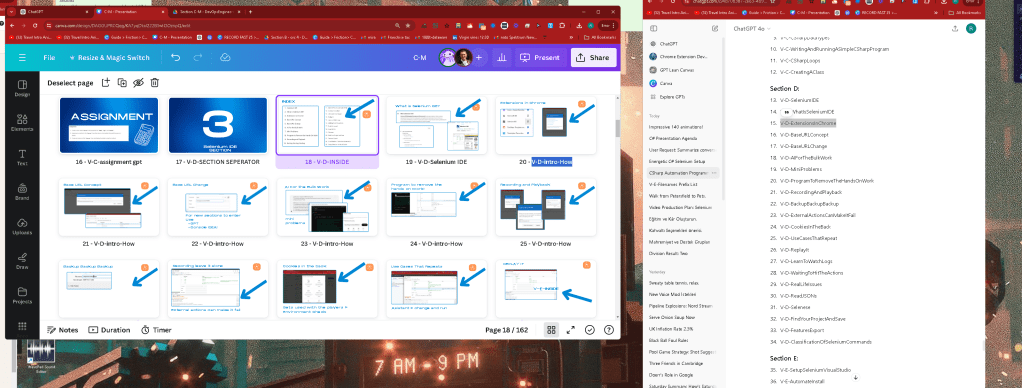Share ChatGPT conversation upload icon
The height and width of the screenshot is (388, 1022).
(x=955, y=29)
